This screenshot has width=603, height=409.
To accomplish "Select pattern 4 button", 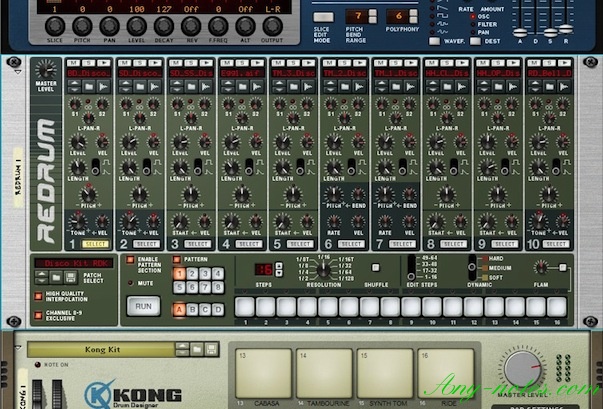I will (x=218, y=274).
